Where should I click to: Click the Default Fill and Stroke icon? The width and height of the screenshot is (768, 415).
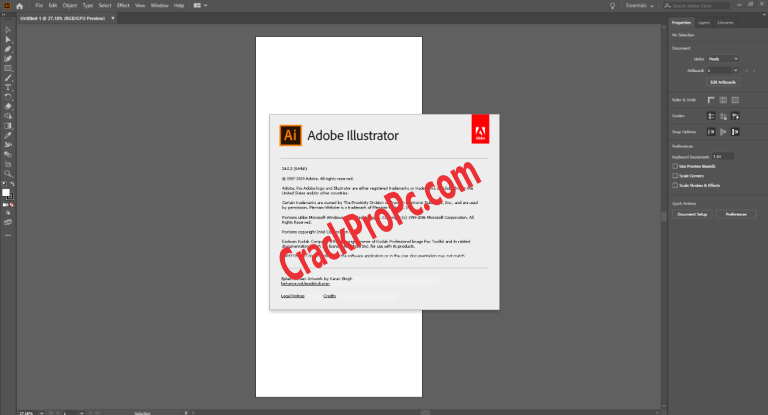(4, 184)
